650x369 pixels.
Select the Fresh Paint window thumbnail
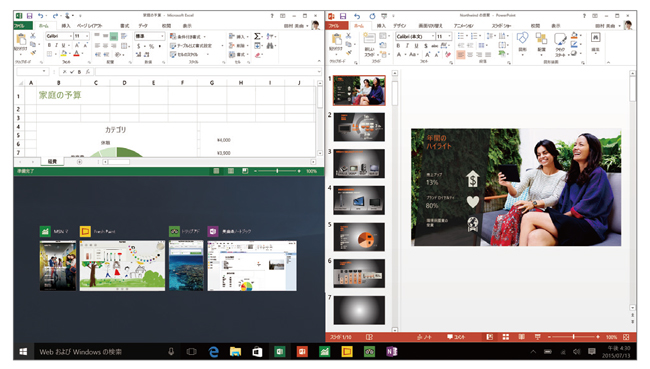pyautogui.click(x=122, y=266)
